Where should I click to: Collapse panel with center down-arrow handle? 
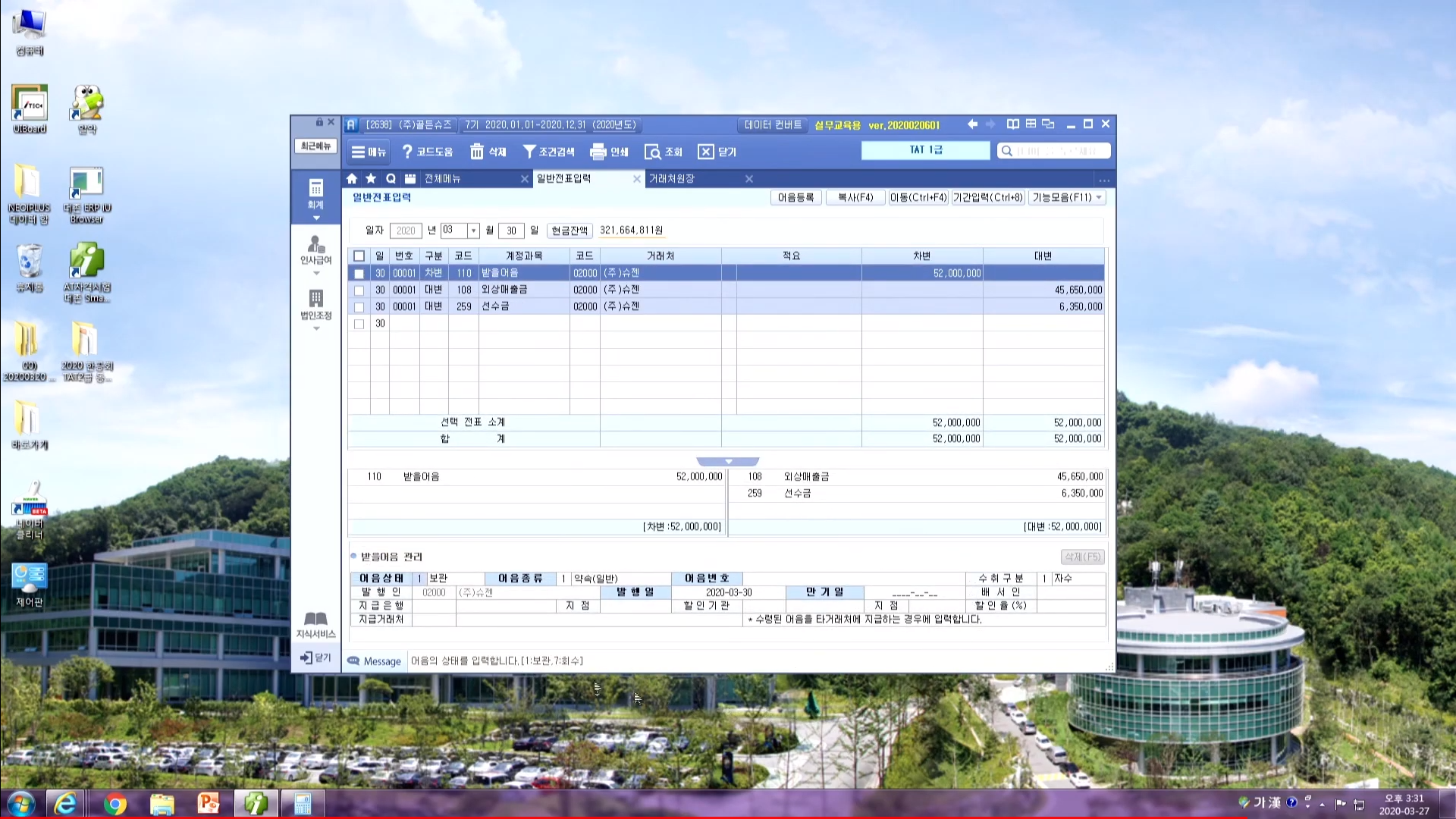[728, 462]
